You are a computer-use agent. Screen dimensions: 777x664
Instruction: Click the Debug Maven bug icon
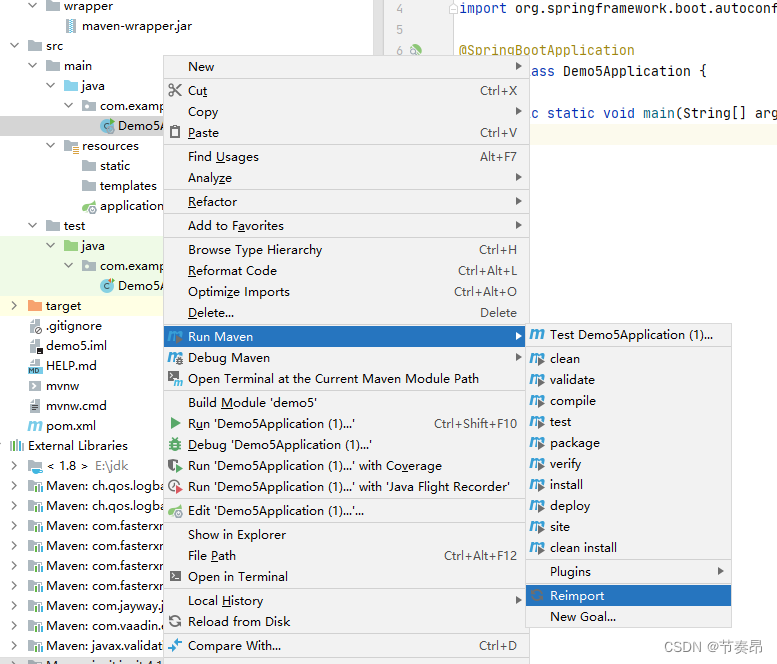(175, 358)
